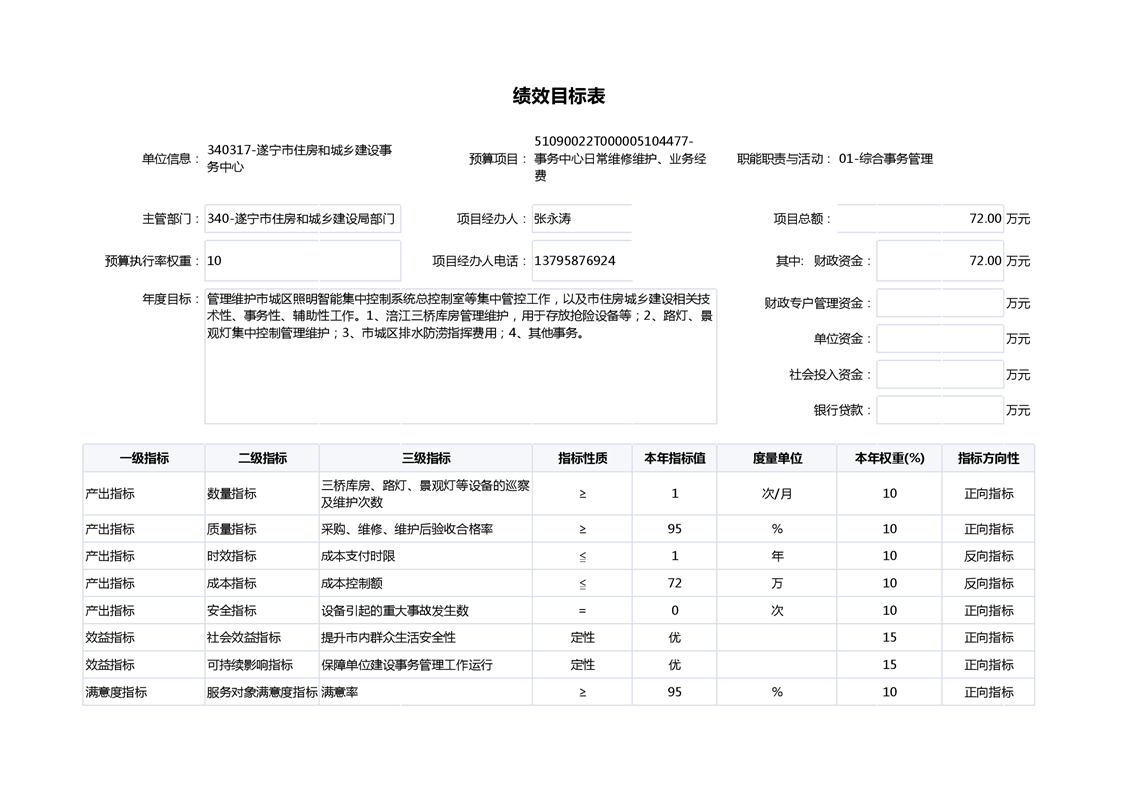Click the 财政资金 amount field
This screenshot has width=1122, height=793.
point(939,261)
